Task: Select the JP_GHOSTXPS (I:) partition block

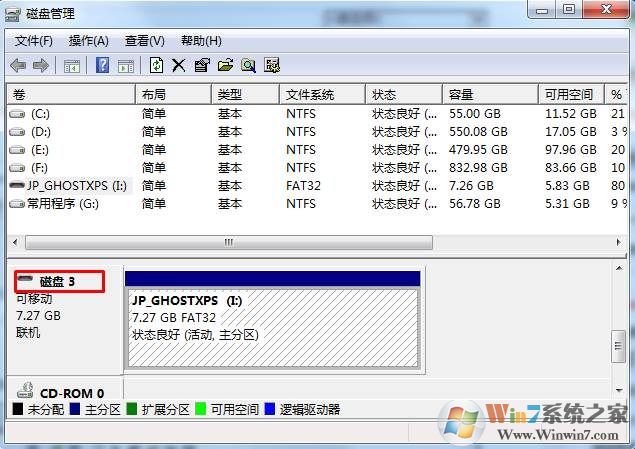Action: tap(273, 320)
